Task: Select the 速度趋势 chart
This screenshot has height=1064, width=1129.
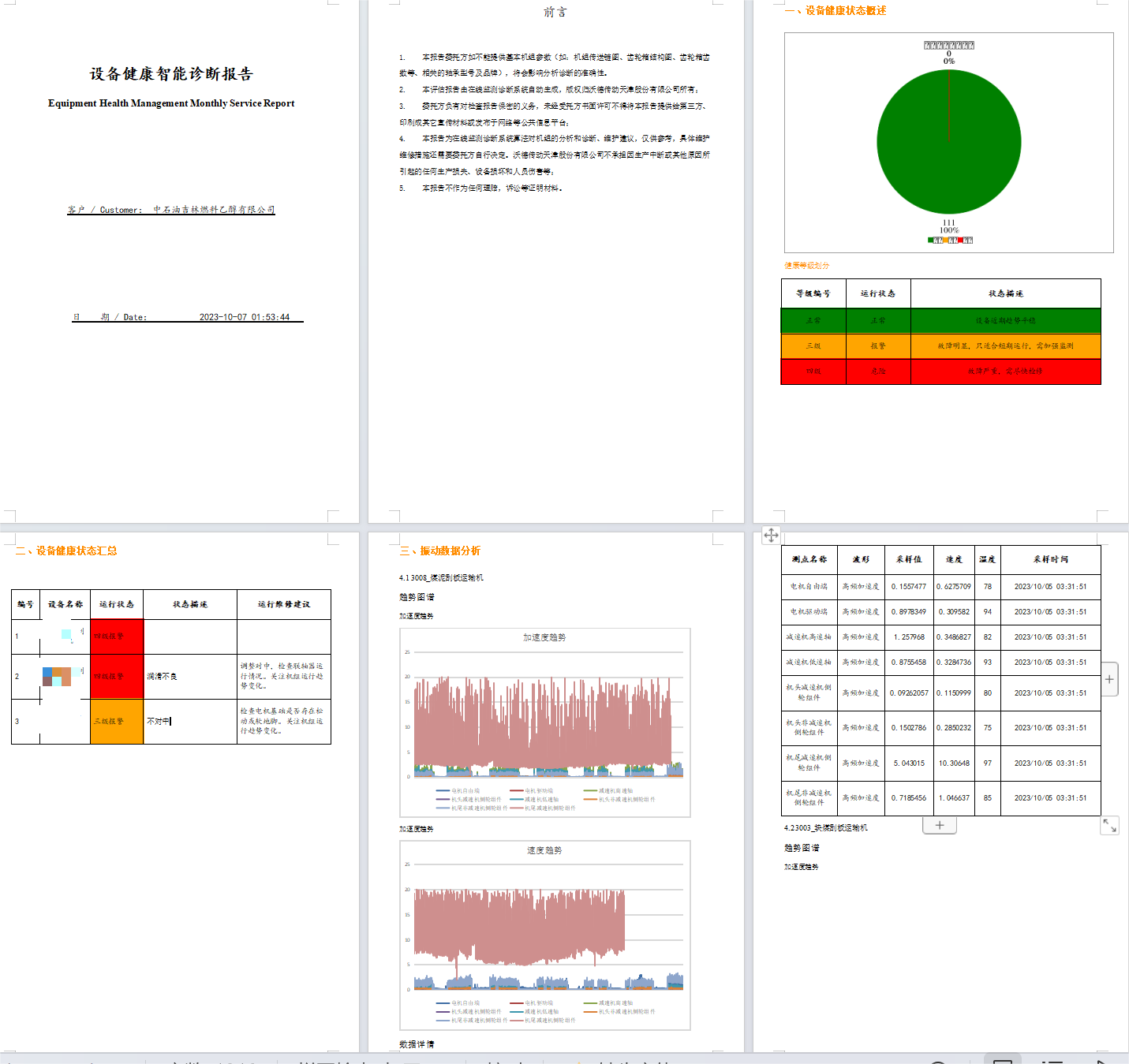Action: tap(544, 935)
